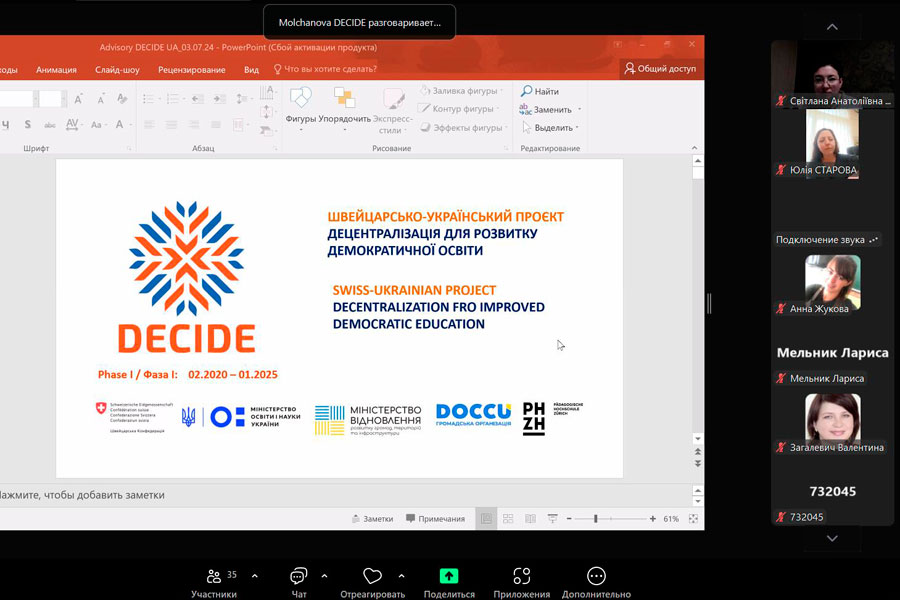Open the text columns icon
The height and width of the screenshot is (600, 900).
(239, 125)
